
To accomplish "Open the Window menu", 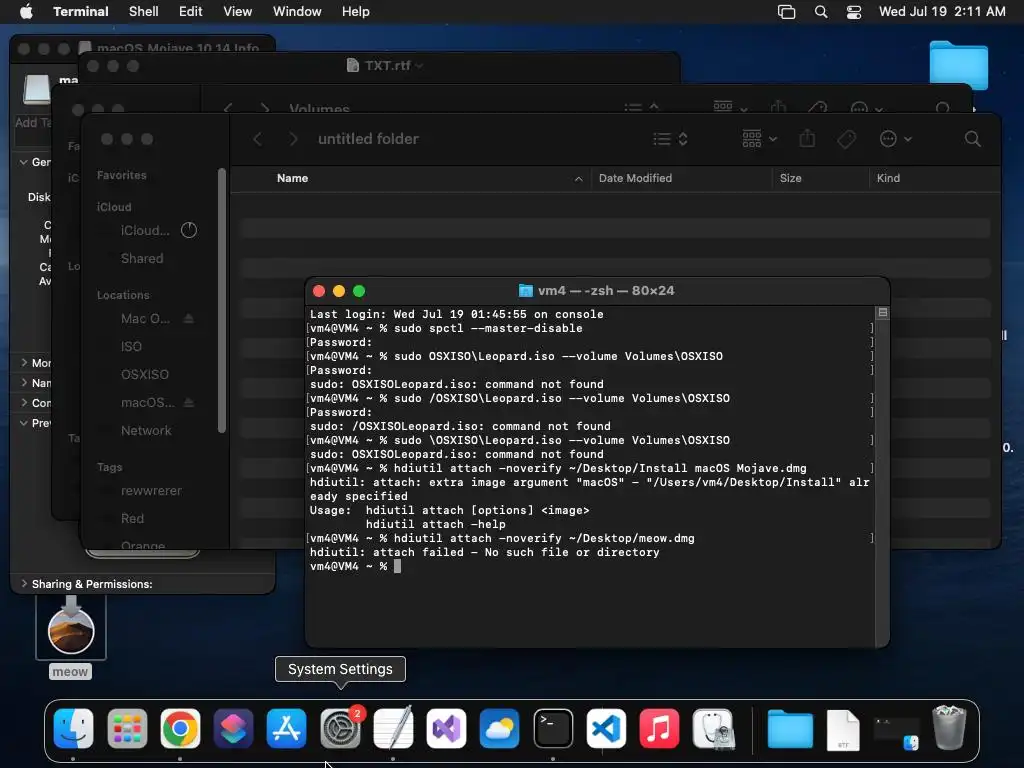I will point(297,12).
